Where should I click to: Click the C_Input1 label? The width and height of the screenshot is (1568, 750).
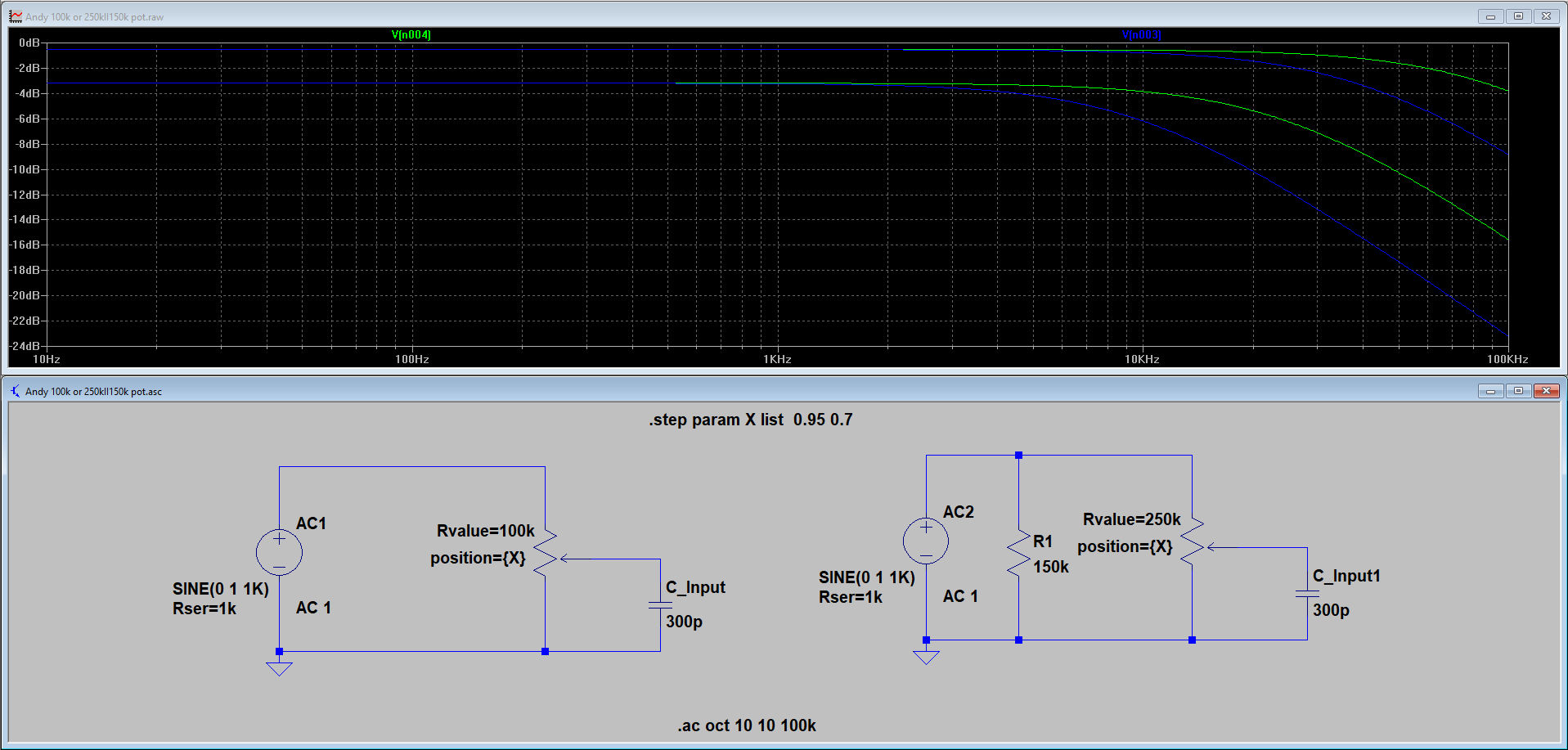[1346, 576]
